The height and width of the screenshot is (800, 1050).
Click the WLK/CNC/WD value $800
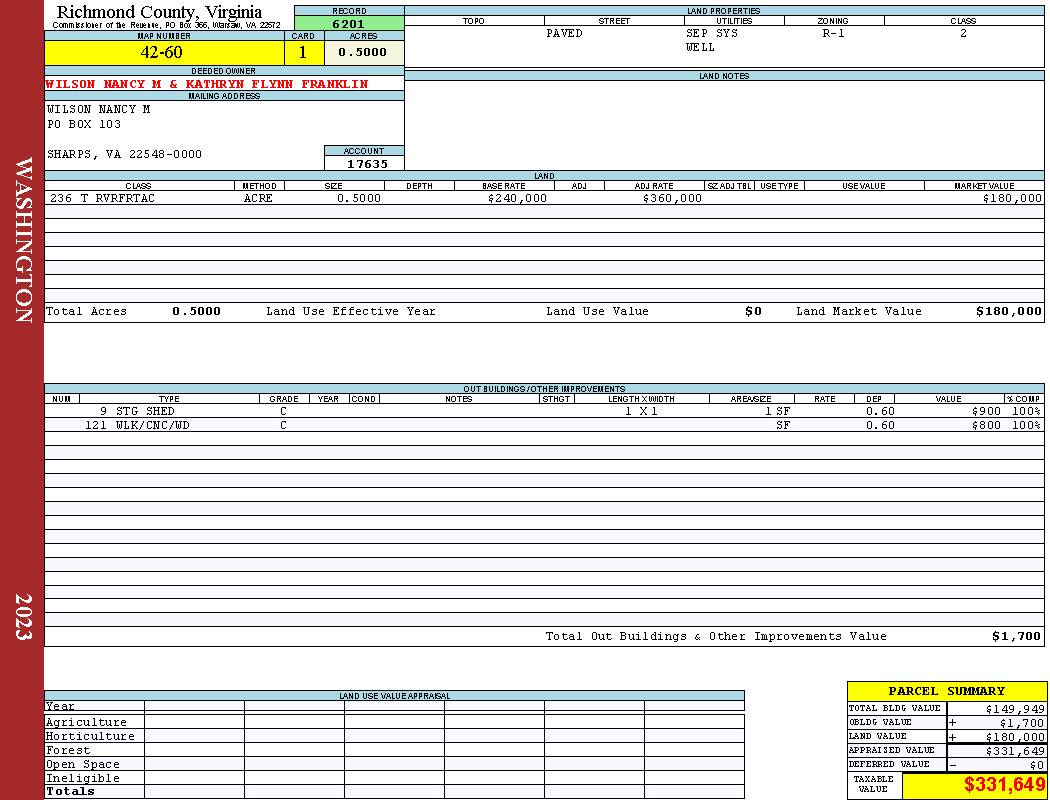click(986, 425)
